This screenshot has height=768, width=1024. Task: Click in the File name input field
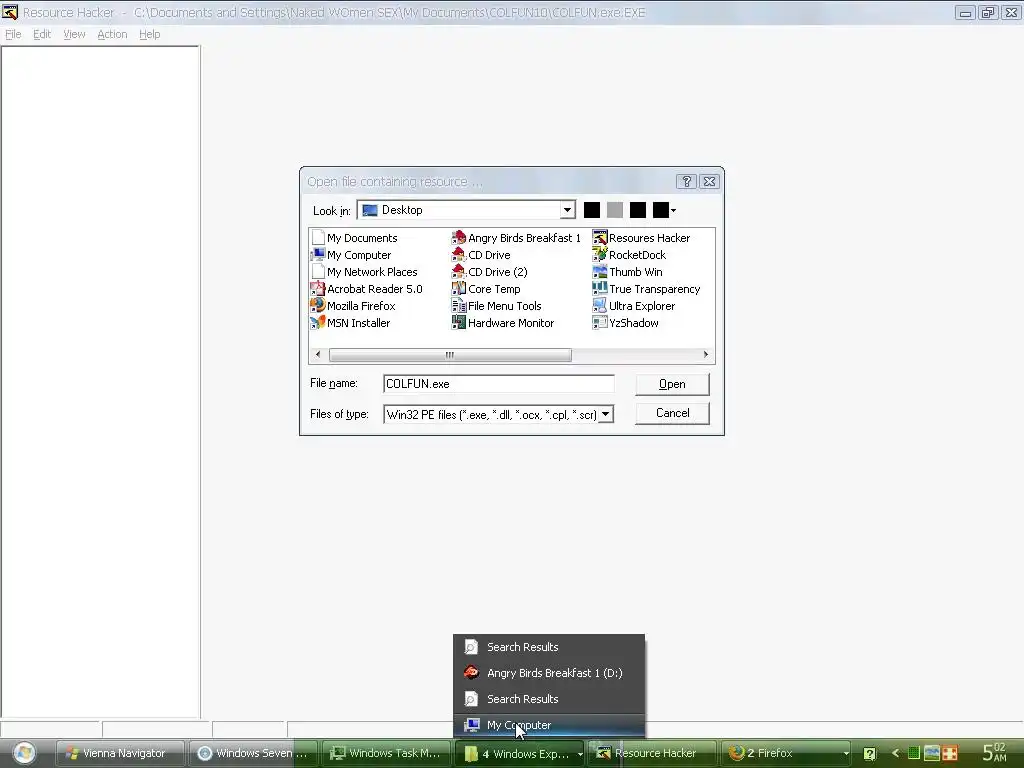(x=499, y=384)
